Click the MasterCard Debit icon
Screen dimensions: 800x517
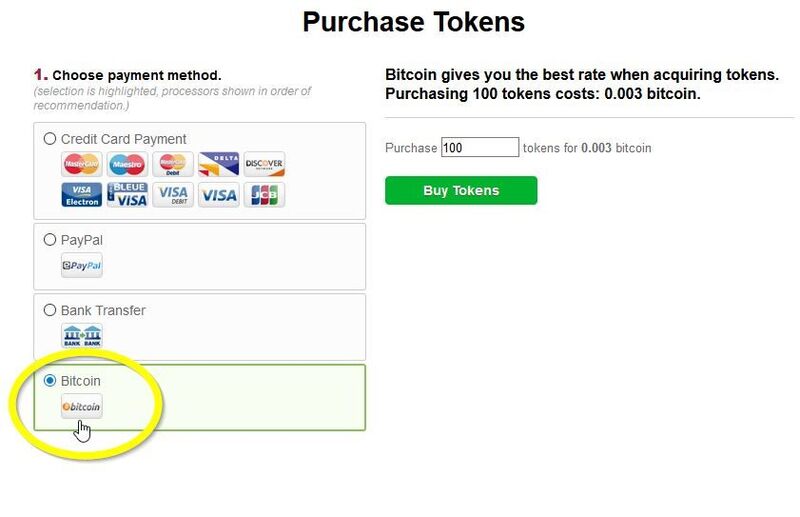[x=173, y=164]
